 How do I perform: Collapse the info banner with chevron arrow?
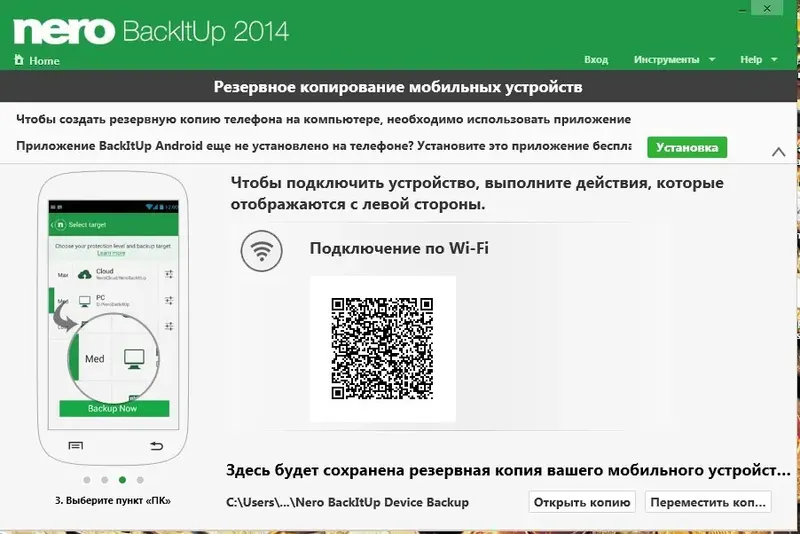point(778,152)
